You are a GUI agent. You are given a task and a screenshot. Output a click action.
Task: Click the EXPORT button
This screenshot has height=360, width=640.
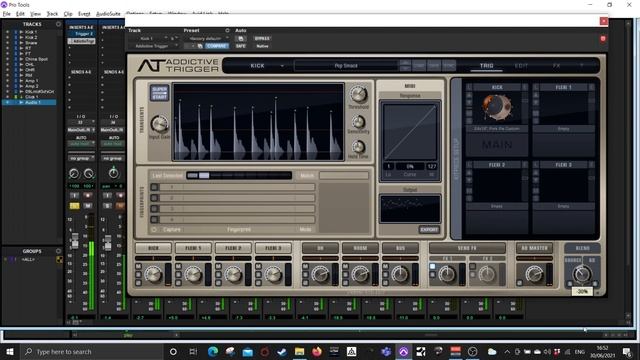coord(429,230)
